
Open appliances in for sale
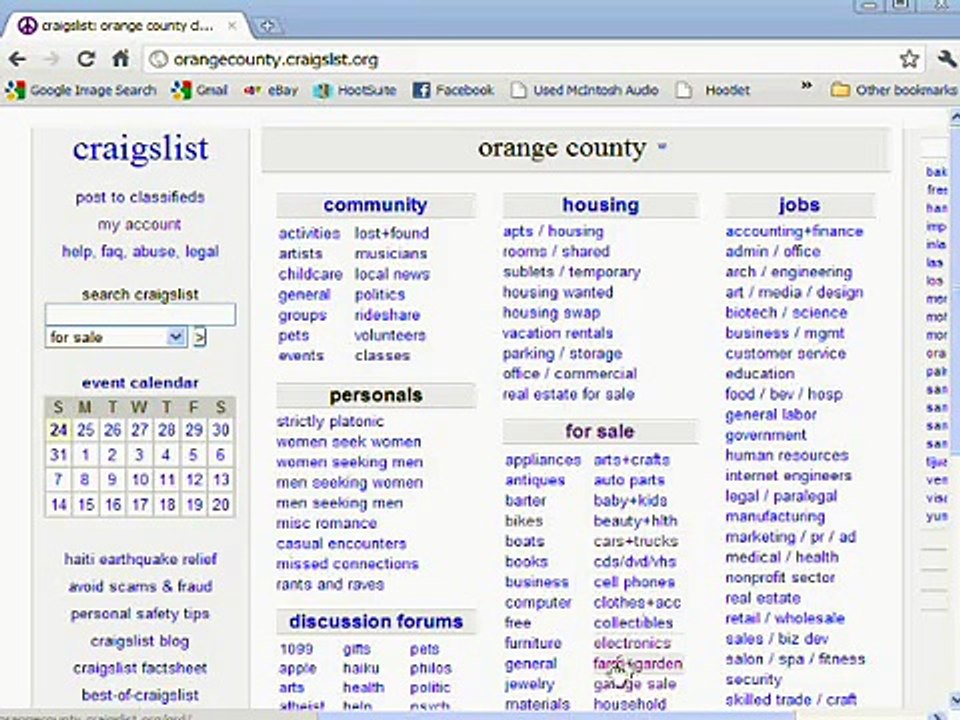pyautogui.click(x=543, y=460)
